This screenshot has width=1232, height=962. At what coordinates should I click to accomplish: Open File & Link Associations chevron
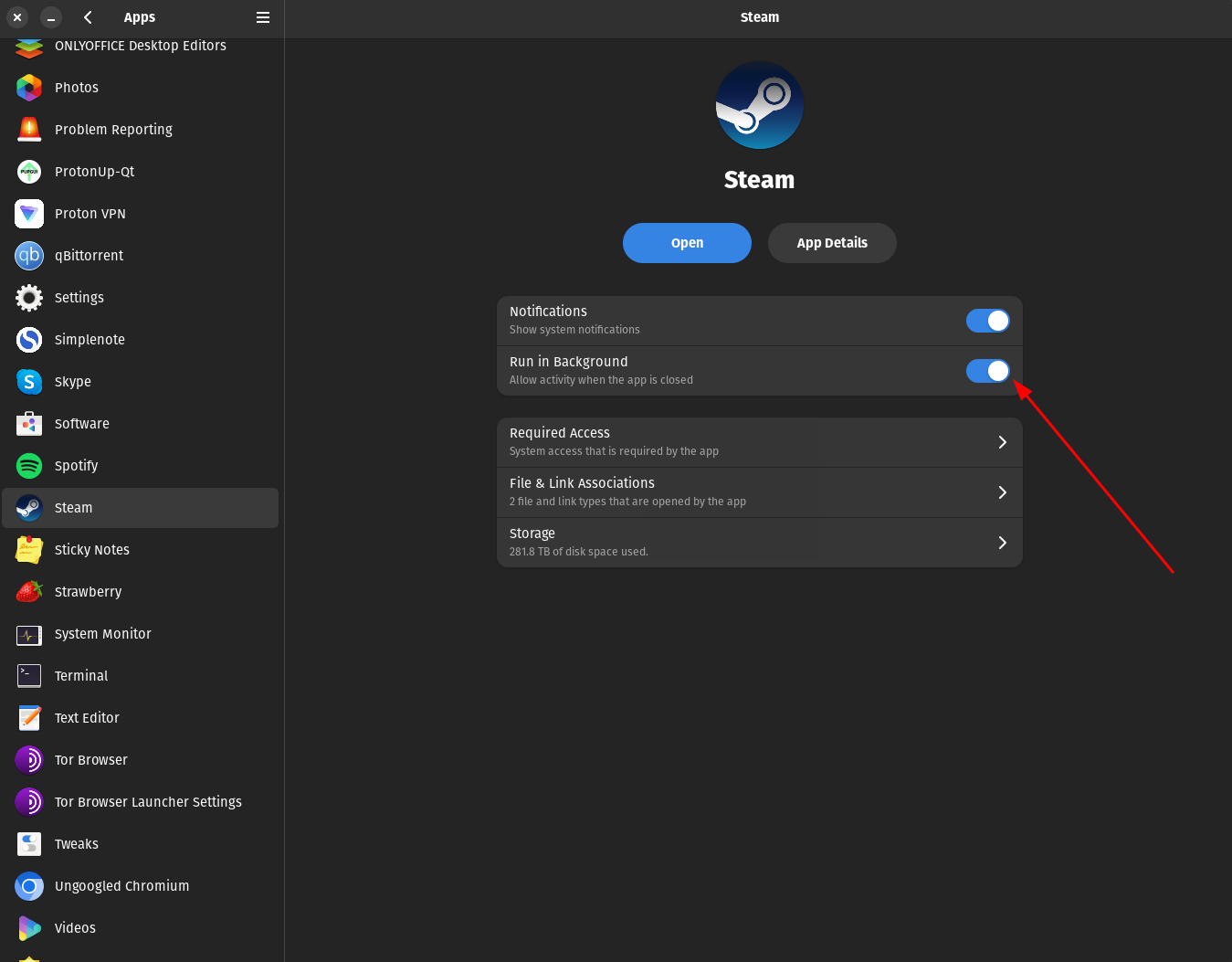(x=1002, y=492)
